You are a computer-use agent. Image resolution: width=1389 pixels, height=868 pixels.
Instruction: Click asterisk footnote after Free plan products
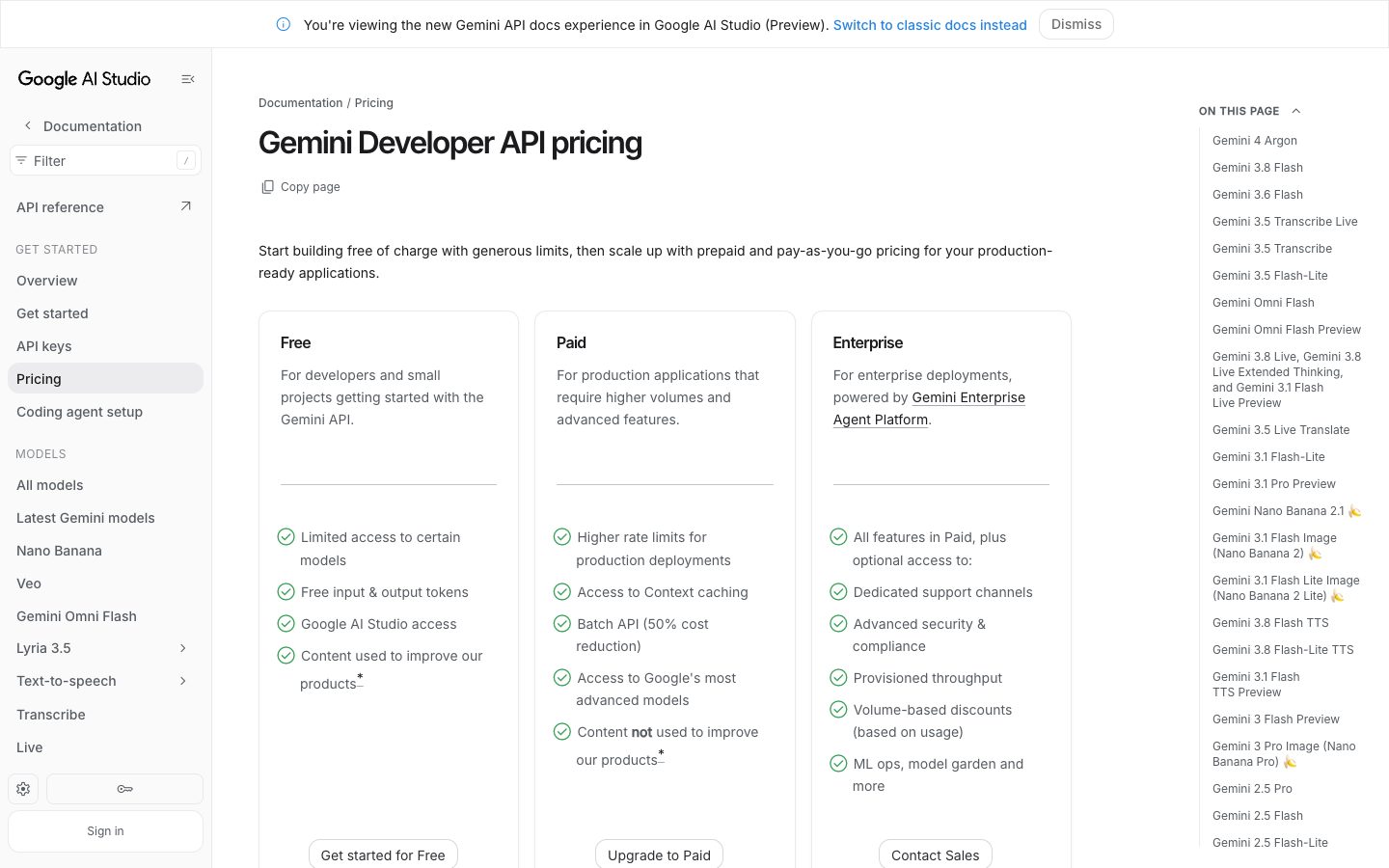tap(360, 679)
